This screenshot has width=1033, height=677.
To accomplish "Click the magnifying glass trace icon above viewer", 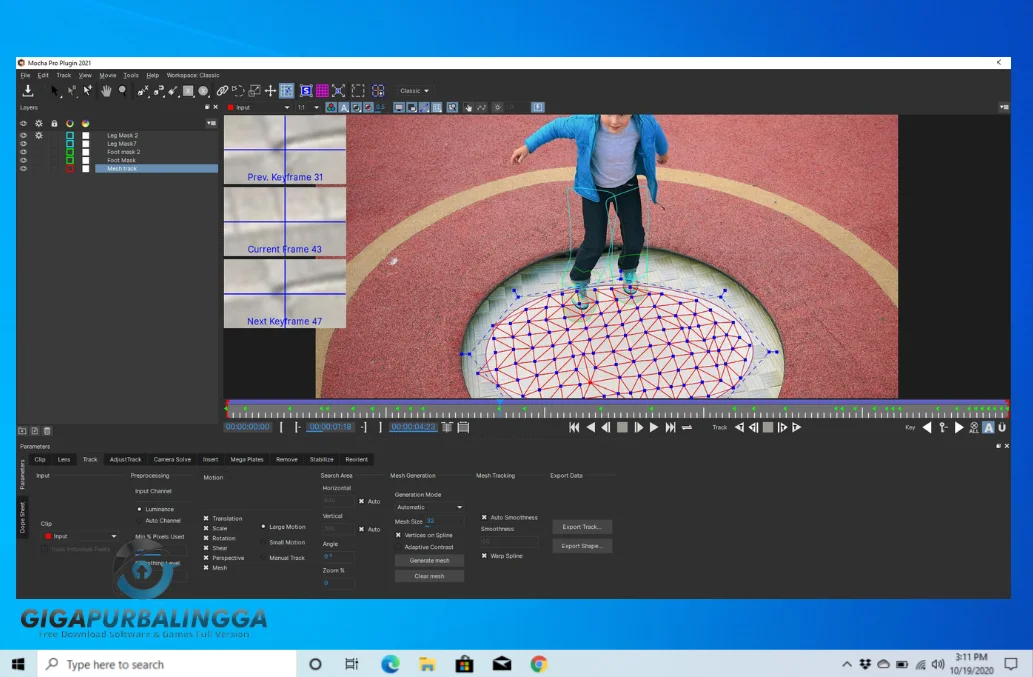I will click(451, 107).
